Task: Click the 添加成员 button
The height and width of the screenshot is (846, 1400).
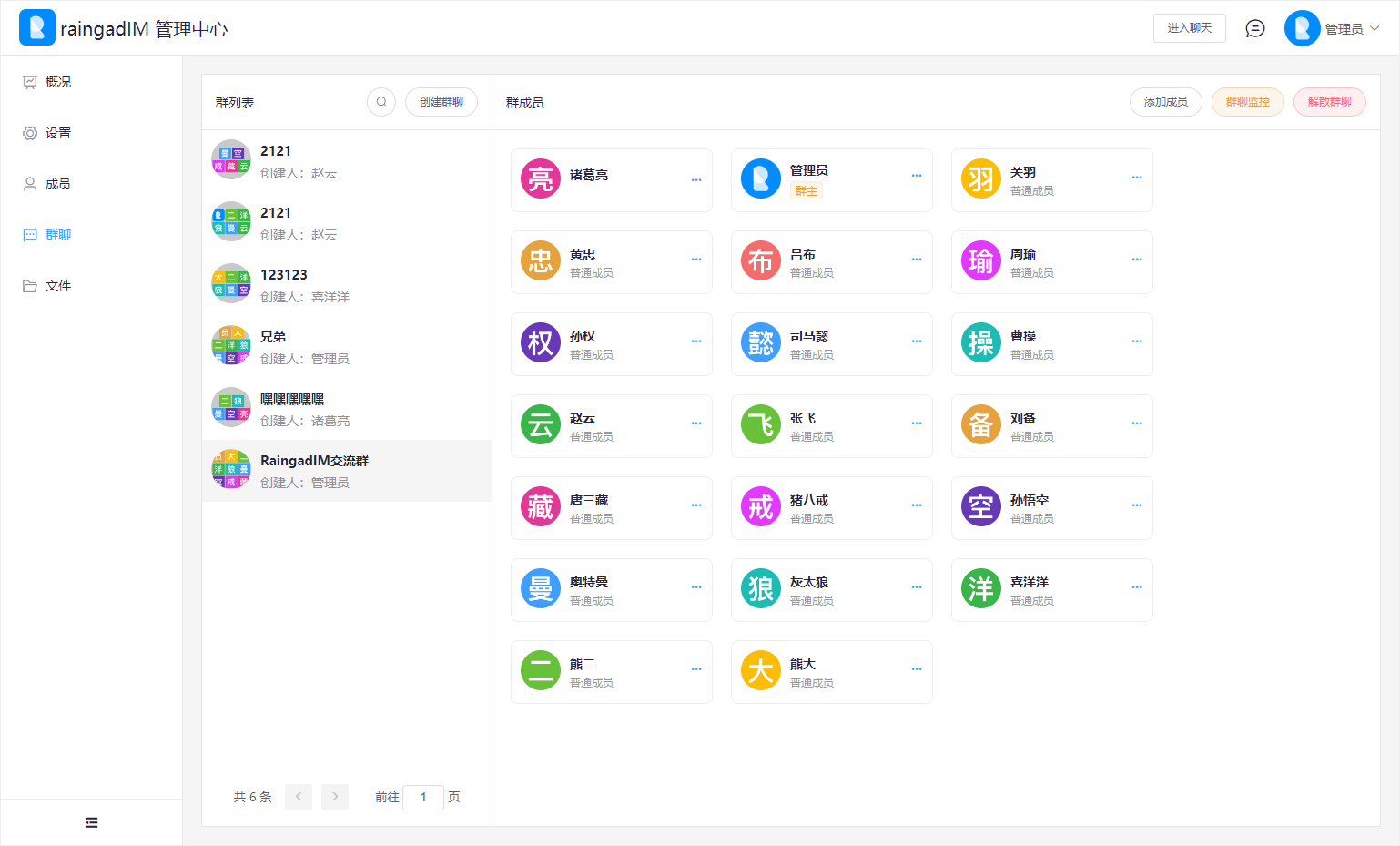Action: click(x=1166, y=102)
